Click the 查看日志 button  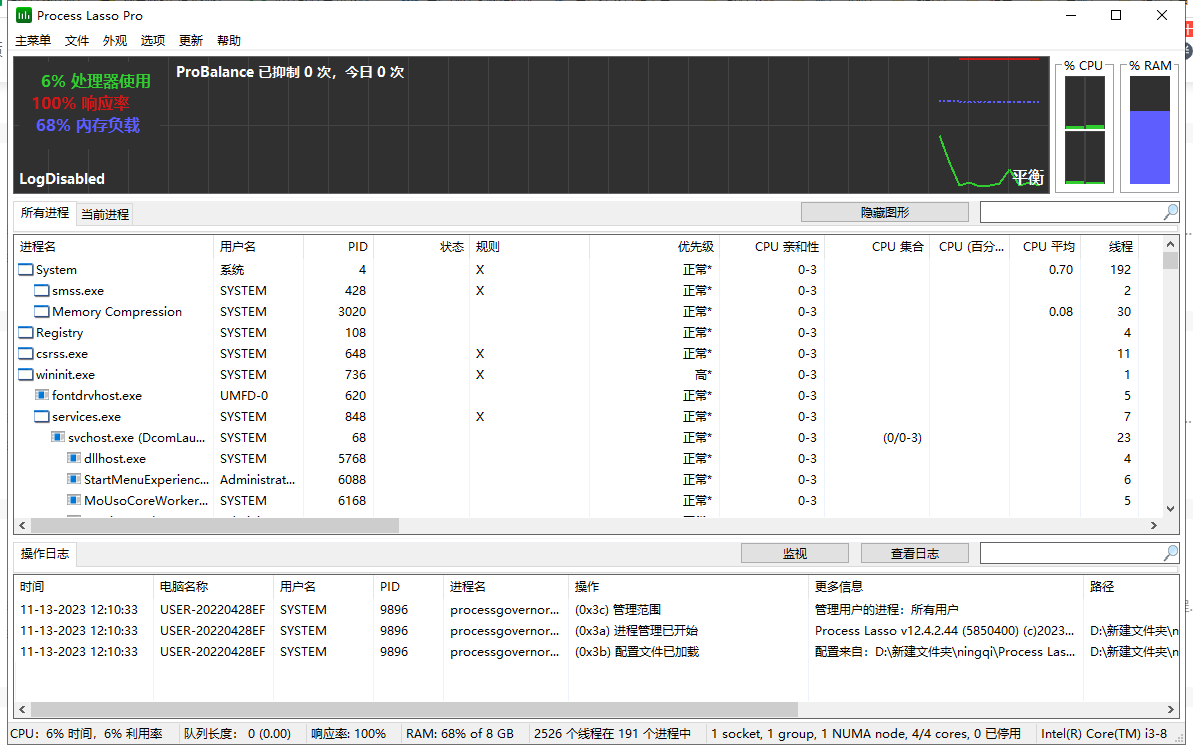(x=914, y=553)
